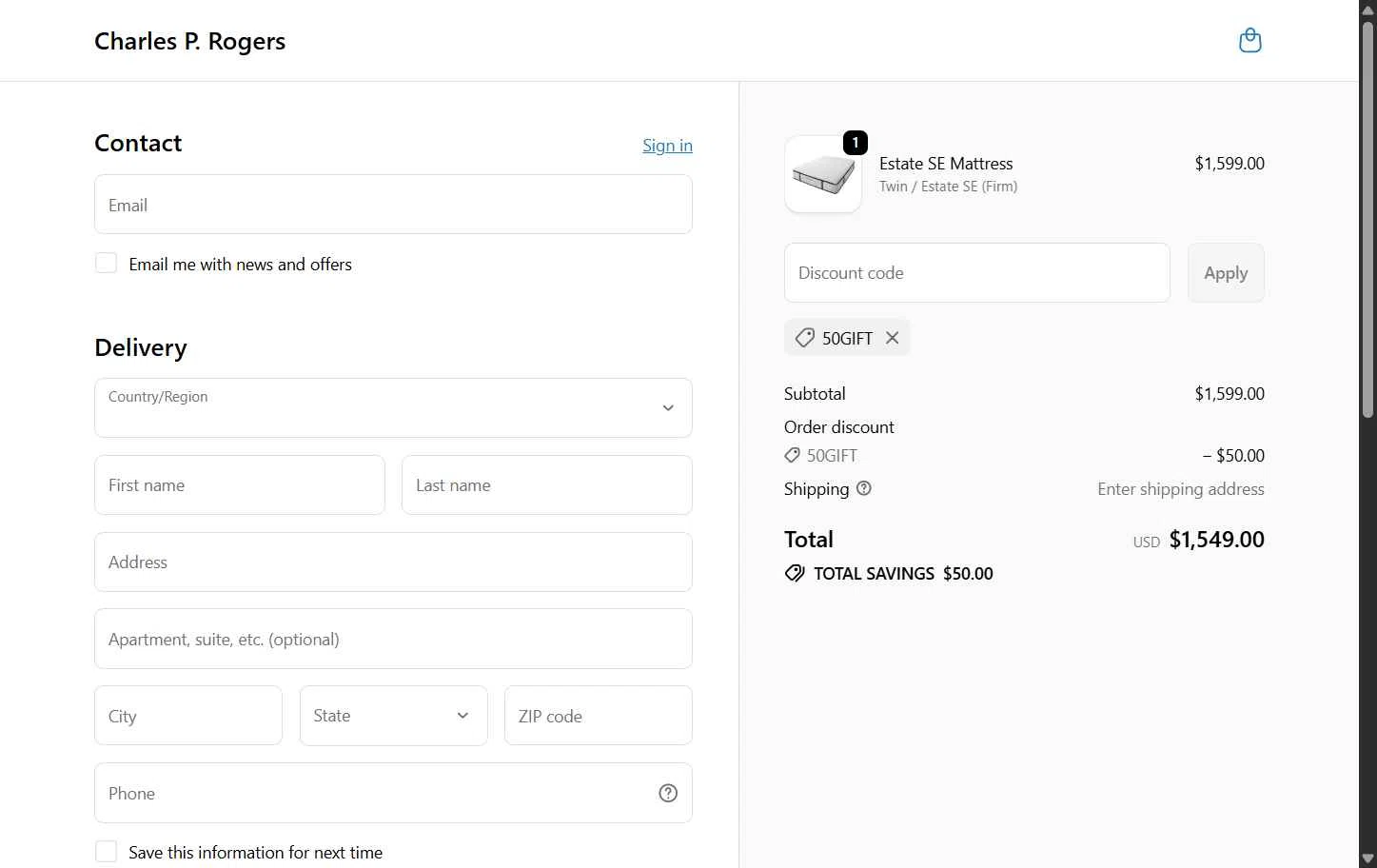Open the Country/Region dropdown
1377x868 pixels.
393,408
